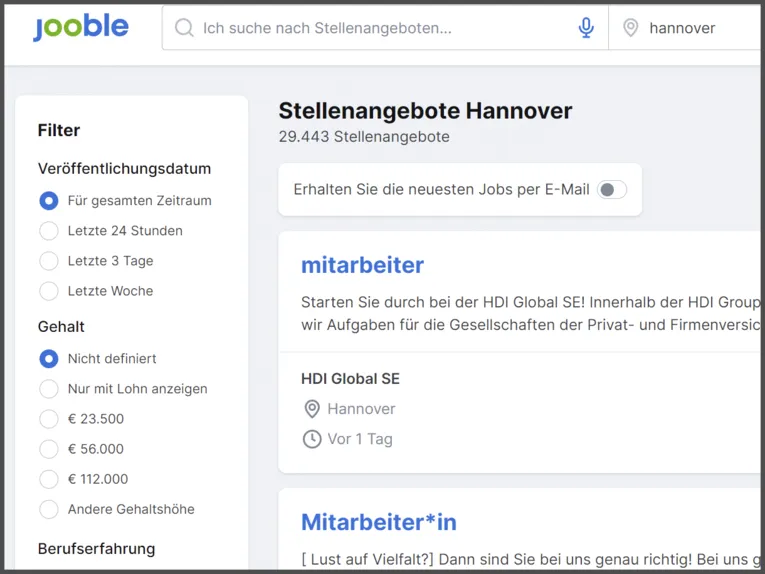This screenshot has height=574, width=765.
Task: Click the Vor 1 Tag posting date
Action: [360, 439]
